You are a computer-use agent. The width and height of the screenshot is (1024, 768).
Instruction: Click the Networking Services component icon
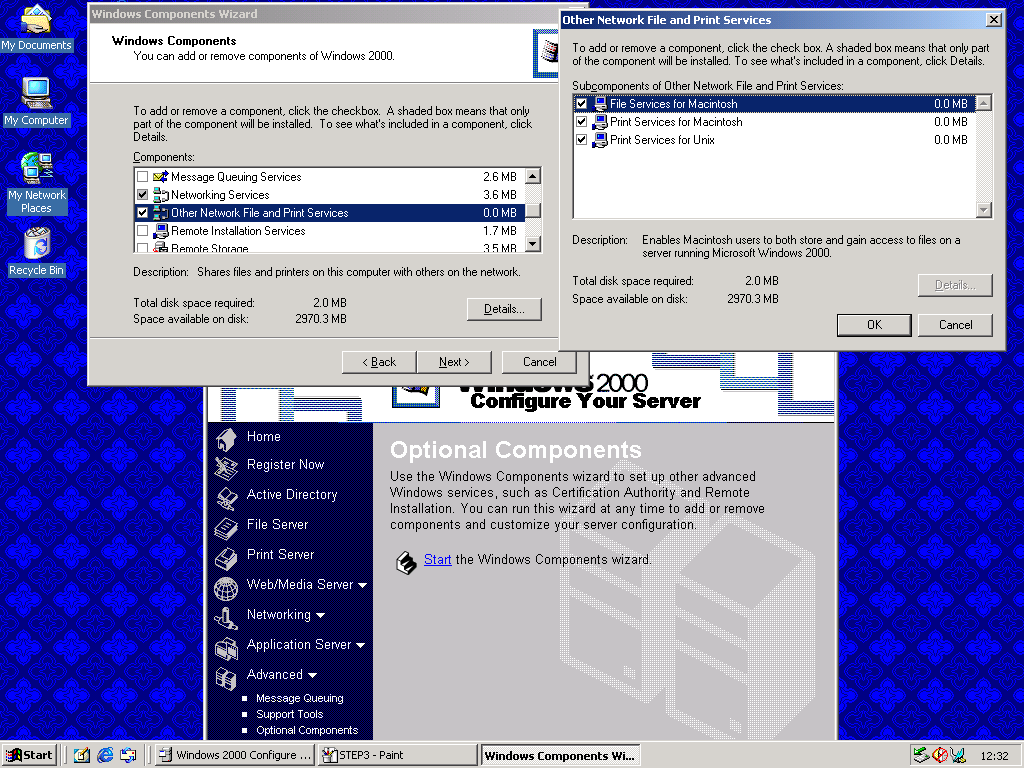(161, 195)
